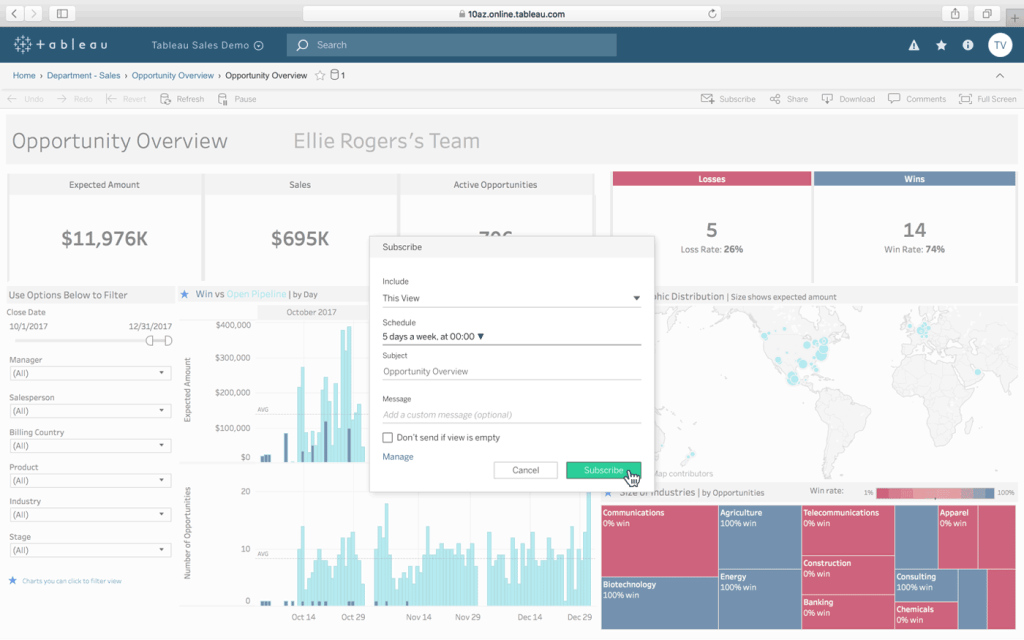1024x640 pixels.
Task: Click the Subject input field
Action: pyautogui.click(x=511, y=371)
